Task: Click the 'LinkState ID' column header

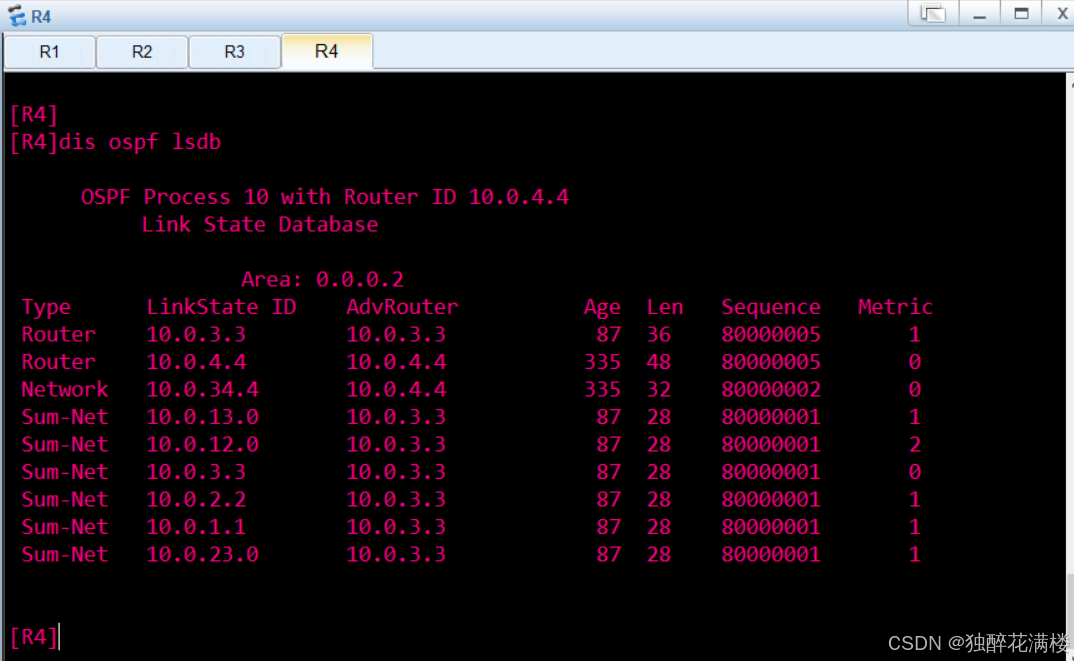Action: (221, 307)
